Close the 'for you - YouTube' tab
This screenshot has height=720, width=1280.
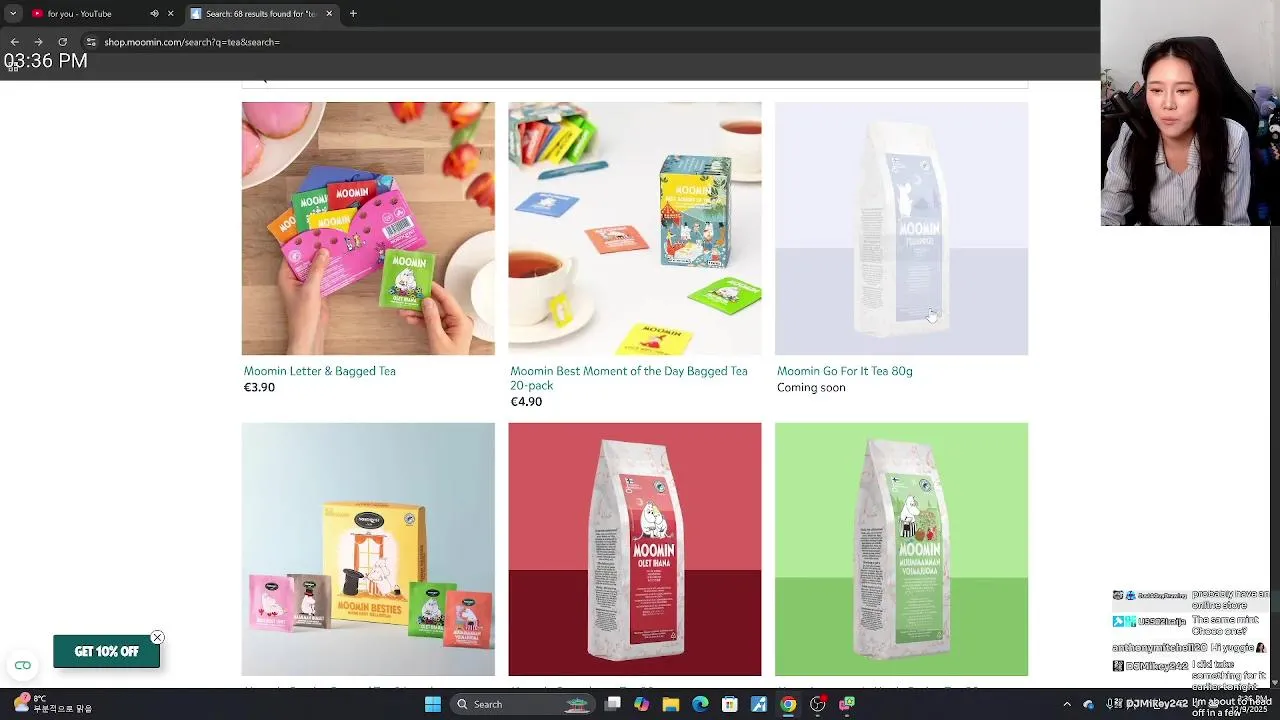(x=170, y=14)
